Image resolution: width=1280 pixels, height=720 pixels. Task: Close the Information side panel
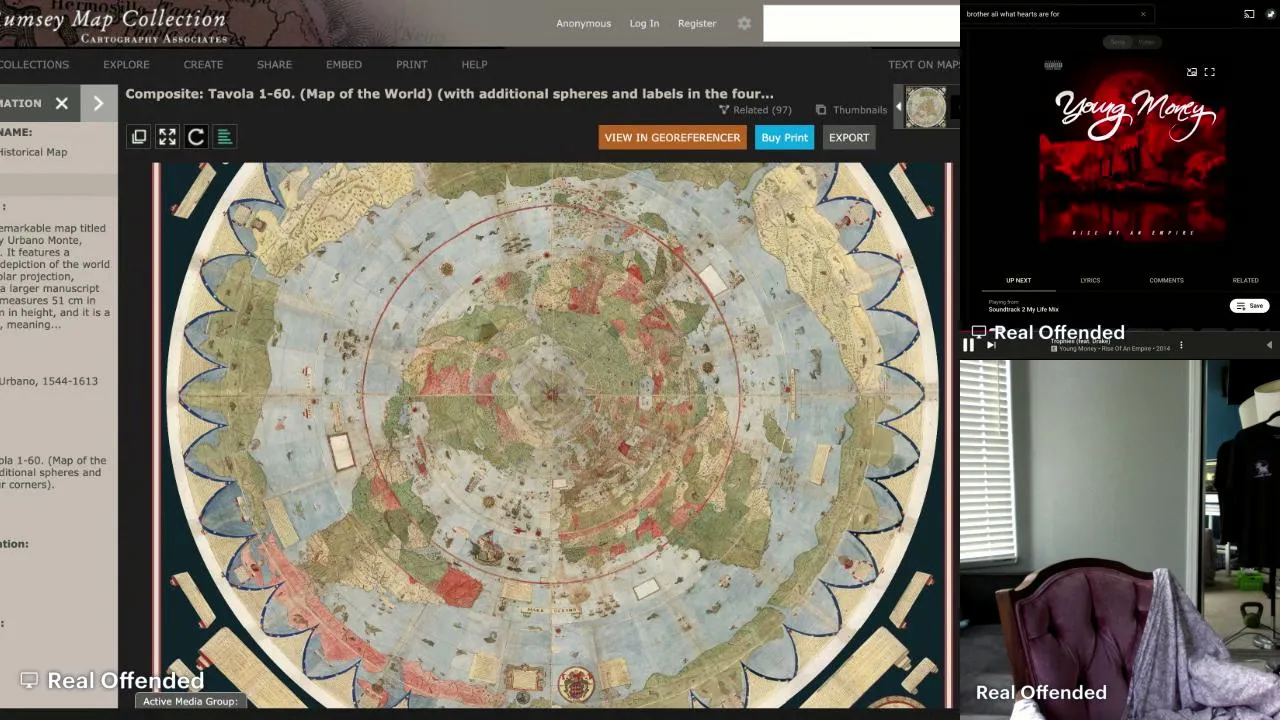62,103
